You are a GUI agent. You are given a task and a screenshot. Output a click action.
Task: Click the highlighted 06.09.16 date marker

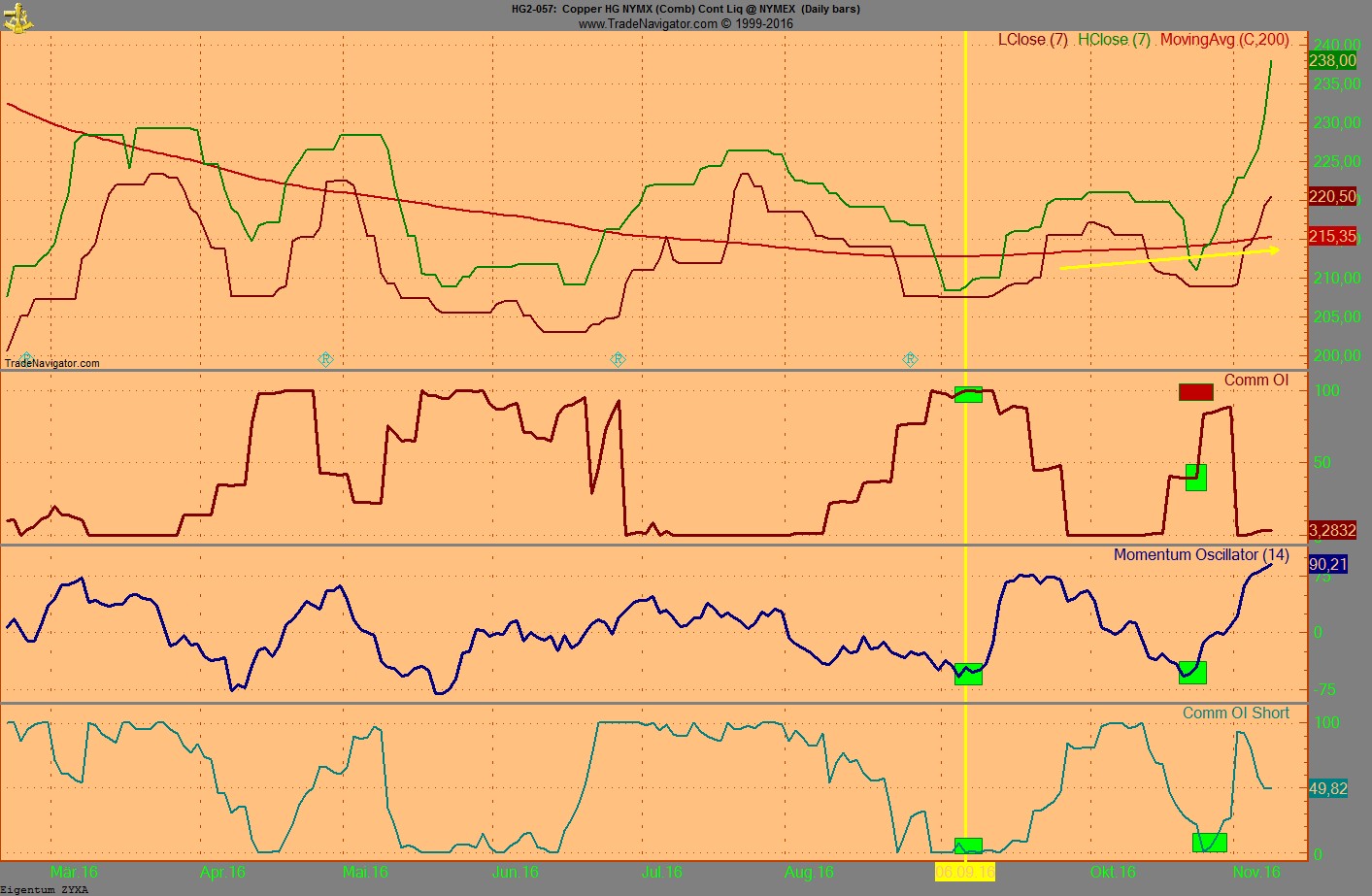pos(965,872)
